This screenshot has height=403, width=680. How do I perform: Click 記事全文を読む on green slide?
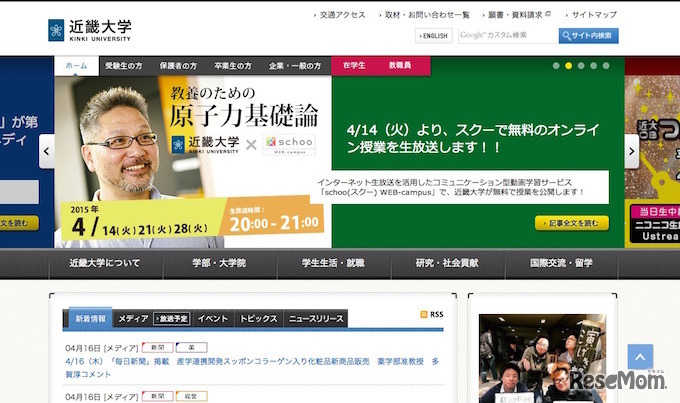(572, 223)
